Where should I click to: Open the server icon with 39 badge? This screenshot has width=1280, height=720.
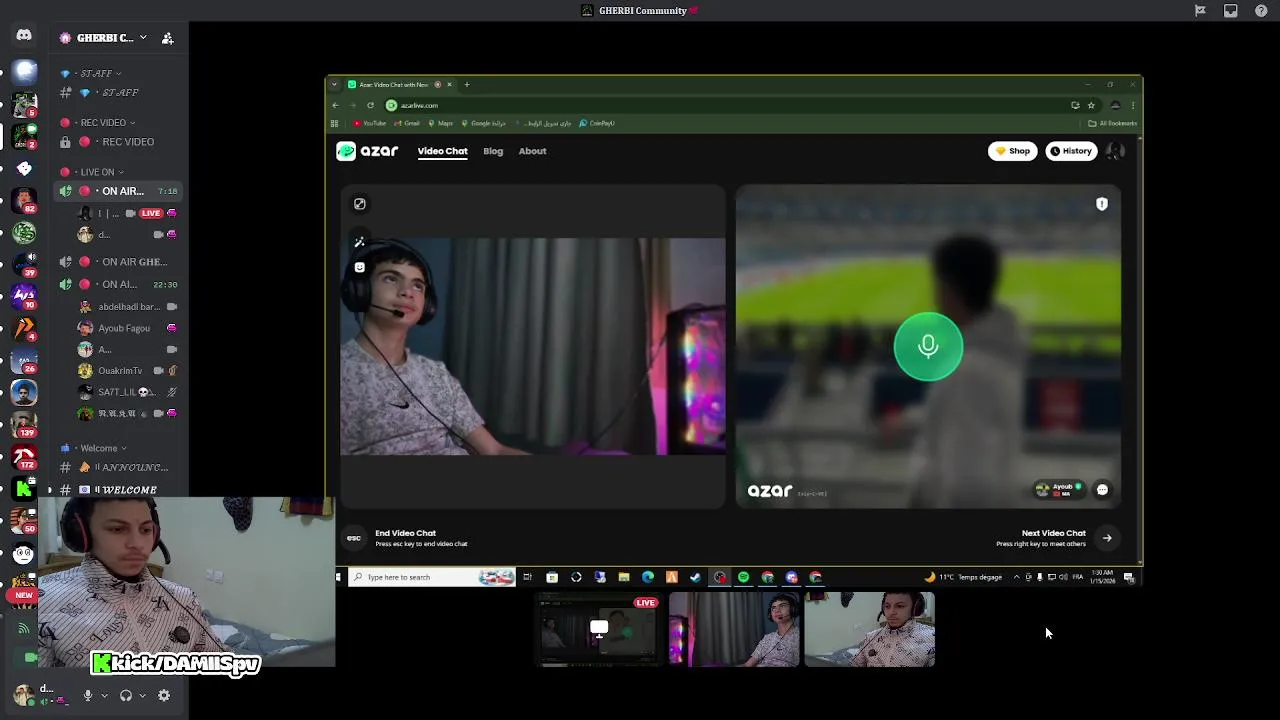(x=24, y=264)
